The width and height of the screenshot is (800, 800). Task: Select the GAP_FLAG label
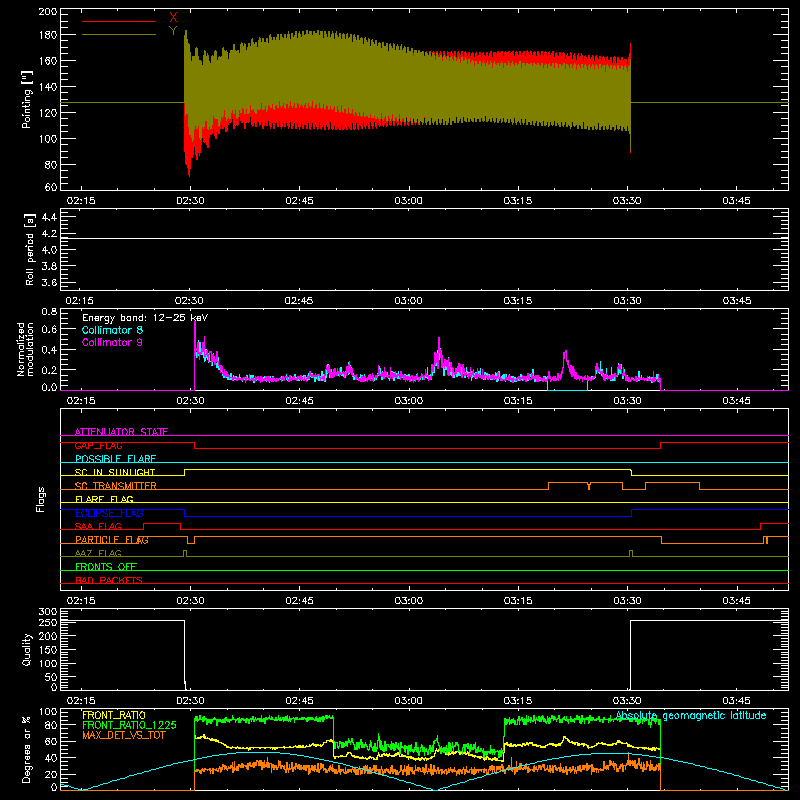point(98,445)
